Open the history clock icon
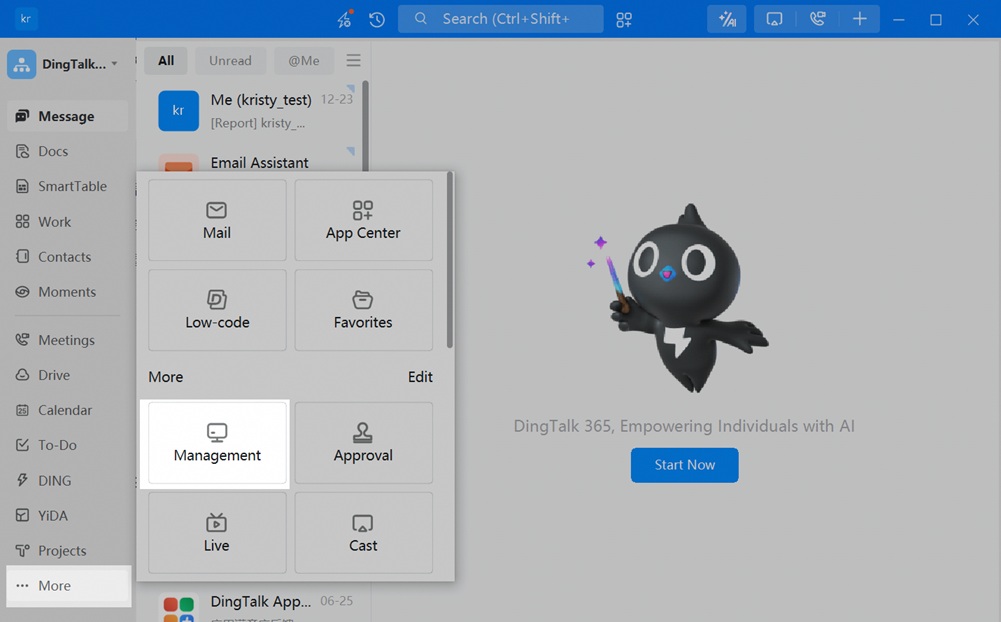Viewport: 1001px width, 622px height. click(x=377, y=19)
